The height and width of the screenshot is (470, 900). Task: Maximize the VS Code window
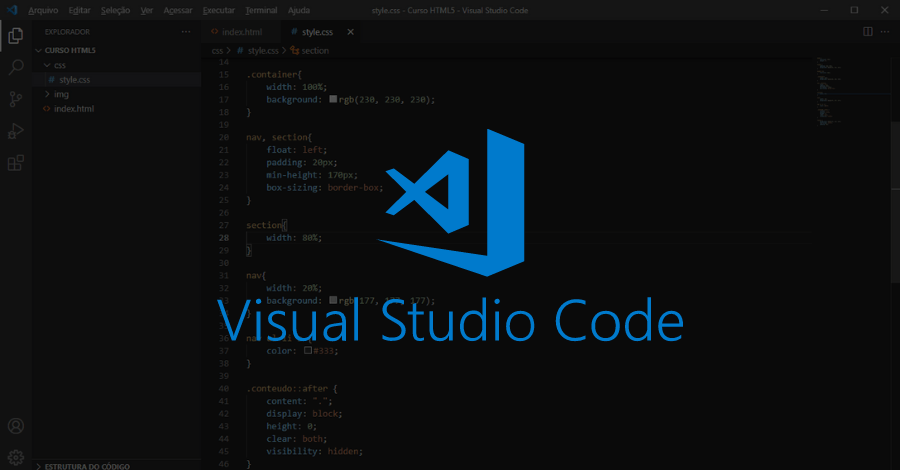click(x=854, y=10)
